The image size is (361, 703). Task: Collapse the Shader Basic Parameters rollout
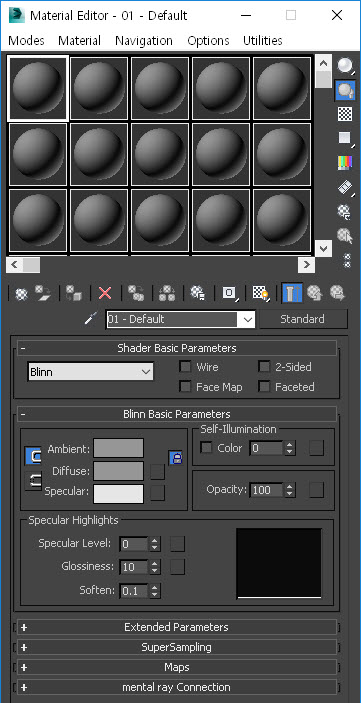[177, 348]
